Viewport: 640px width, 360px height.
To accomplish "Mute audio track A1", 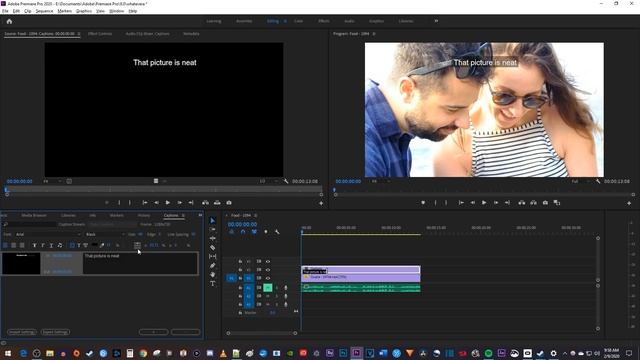I will coord(268,288).
